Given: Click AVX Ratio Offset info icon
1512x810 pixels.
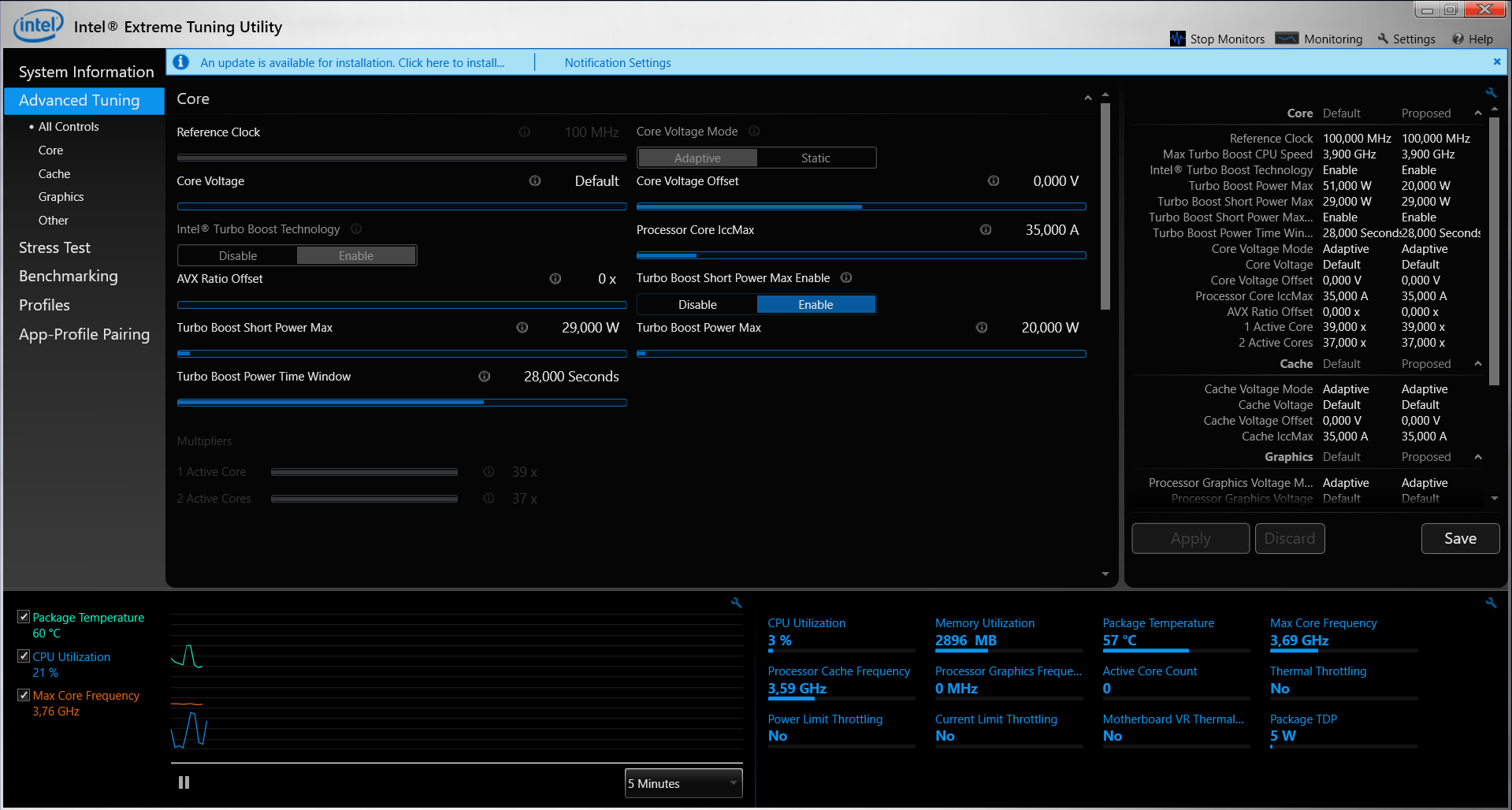Looking at the screenshot, I should tap(555, 278).
